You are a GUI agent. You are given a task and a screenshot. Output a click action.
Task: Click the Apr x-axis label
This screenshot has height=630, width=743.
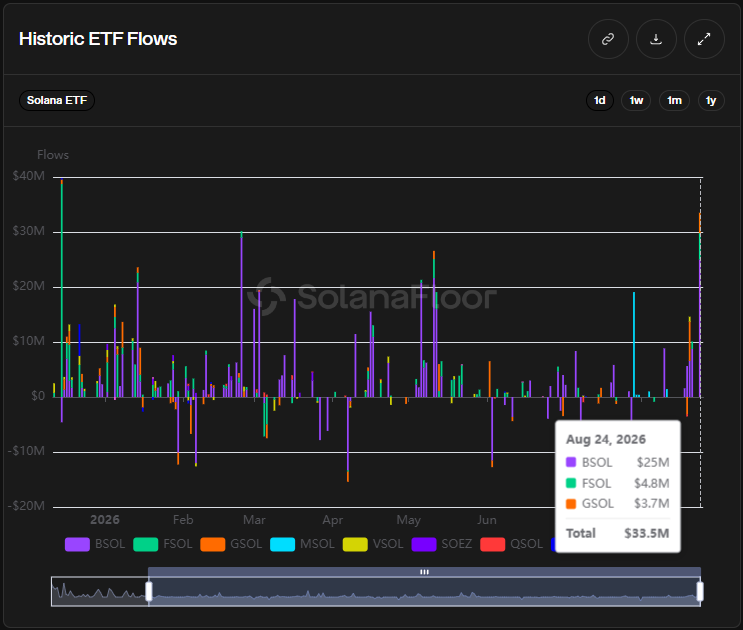tap(333, 520)
